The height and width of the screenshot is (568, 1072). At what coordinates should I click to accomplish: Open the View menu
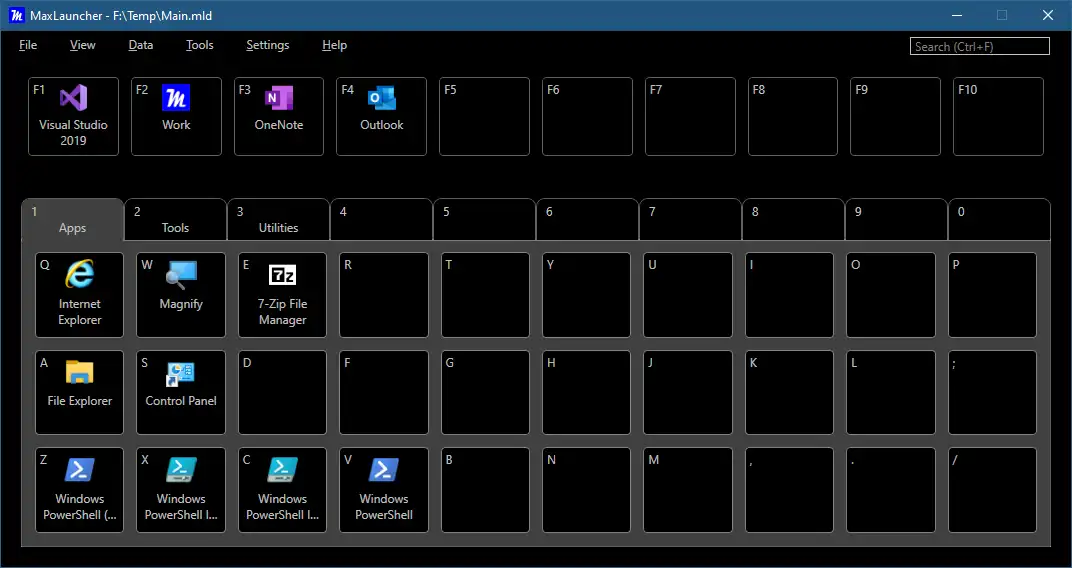pyautogui.click(x=83, y=45)
